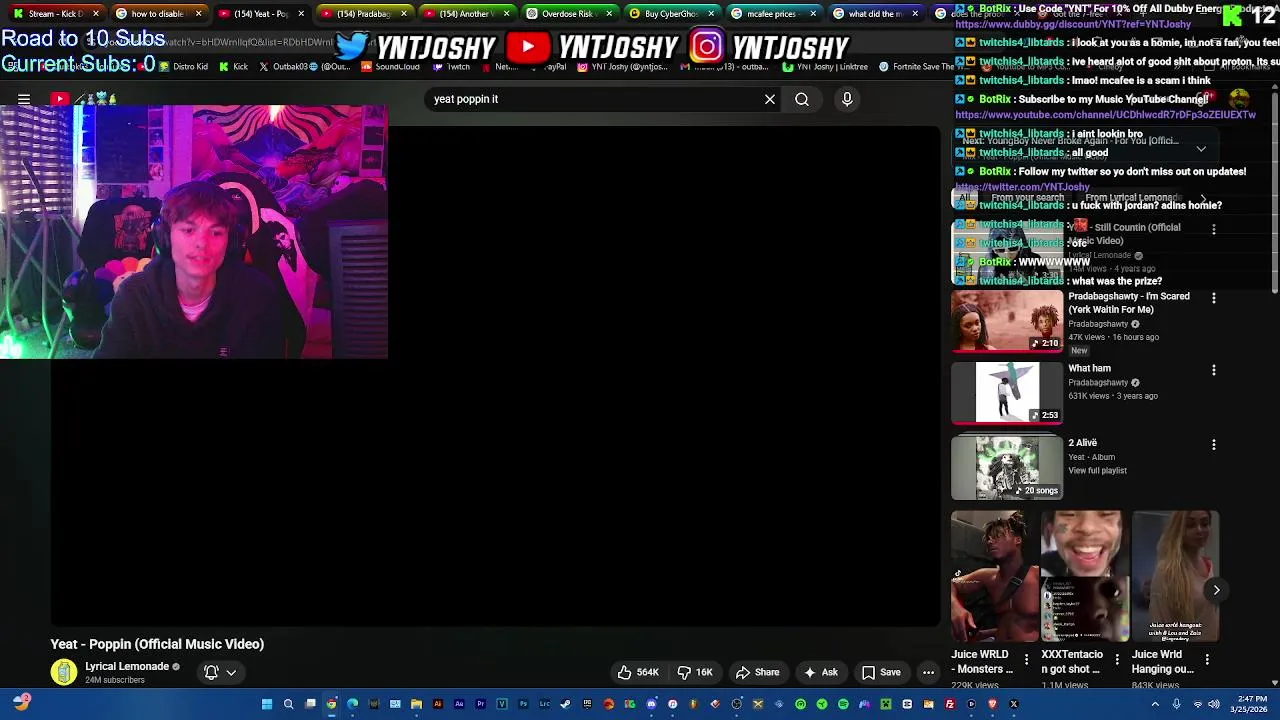Open the 2 Alivë album thumbnail

click(x=1007, y=467)
